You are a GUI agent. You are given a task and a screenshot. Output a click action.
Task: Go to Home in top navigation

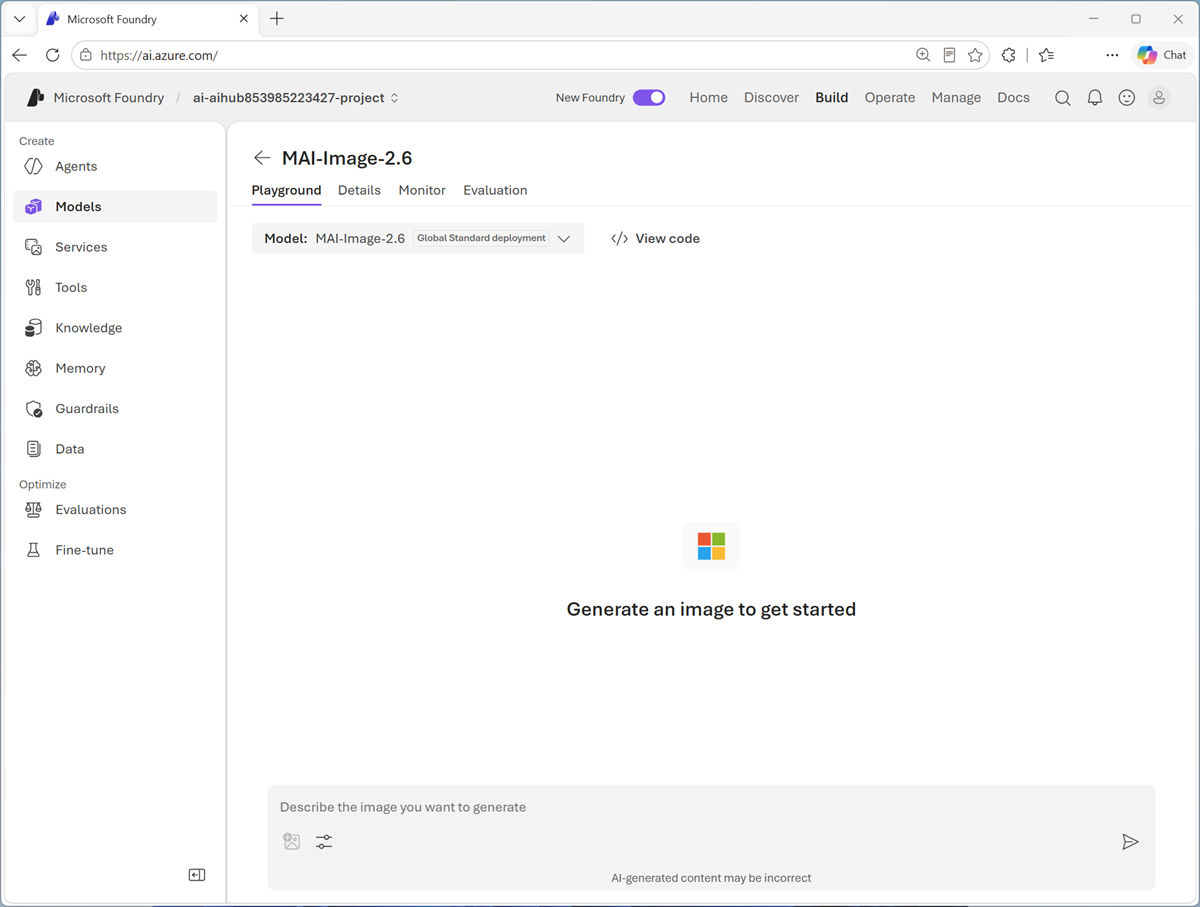click(708, 98)
